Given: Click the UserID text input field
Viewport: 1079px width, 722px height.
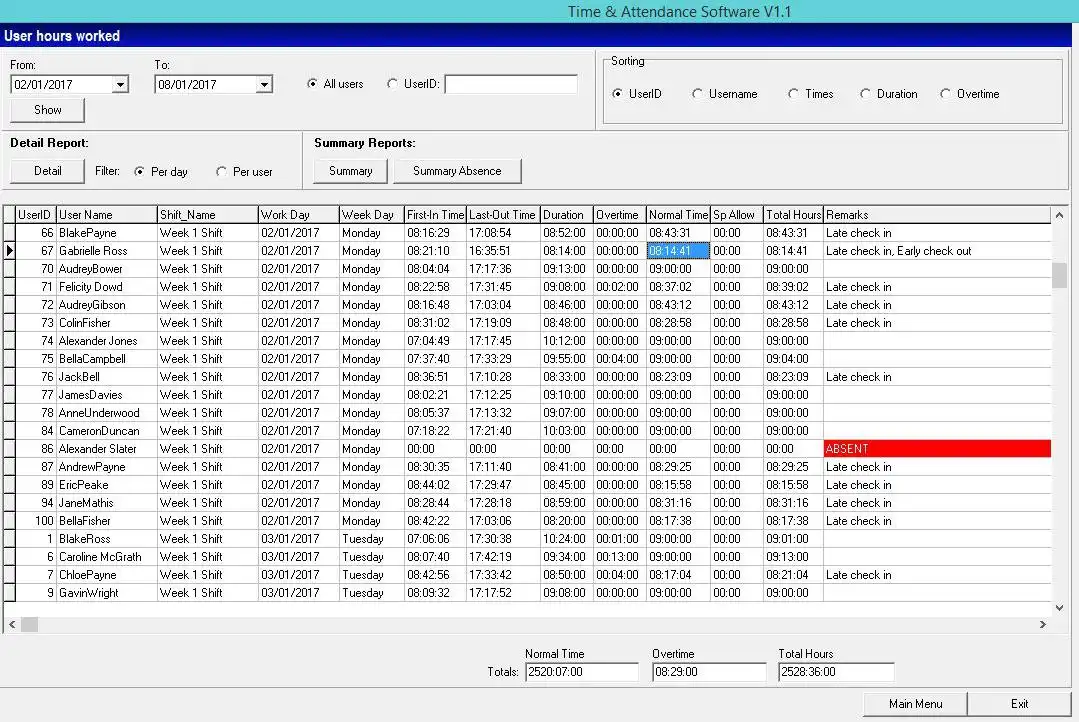Looking at the screenshot, I should click(x=511, y=84).
